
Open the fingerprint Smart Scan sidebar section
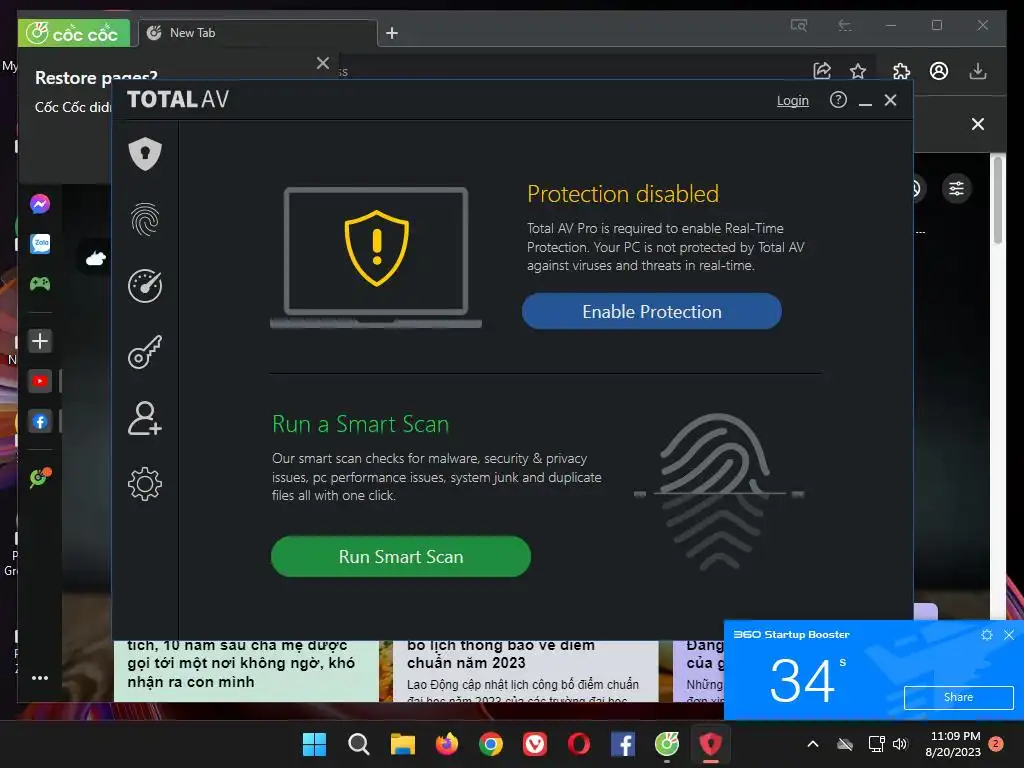point(145,219)
